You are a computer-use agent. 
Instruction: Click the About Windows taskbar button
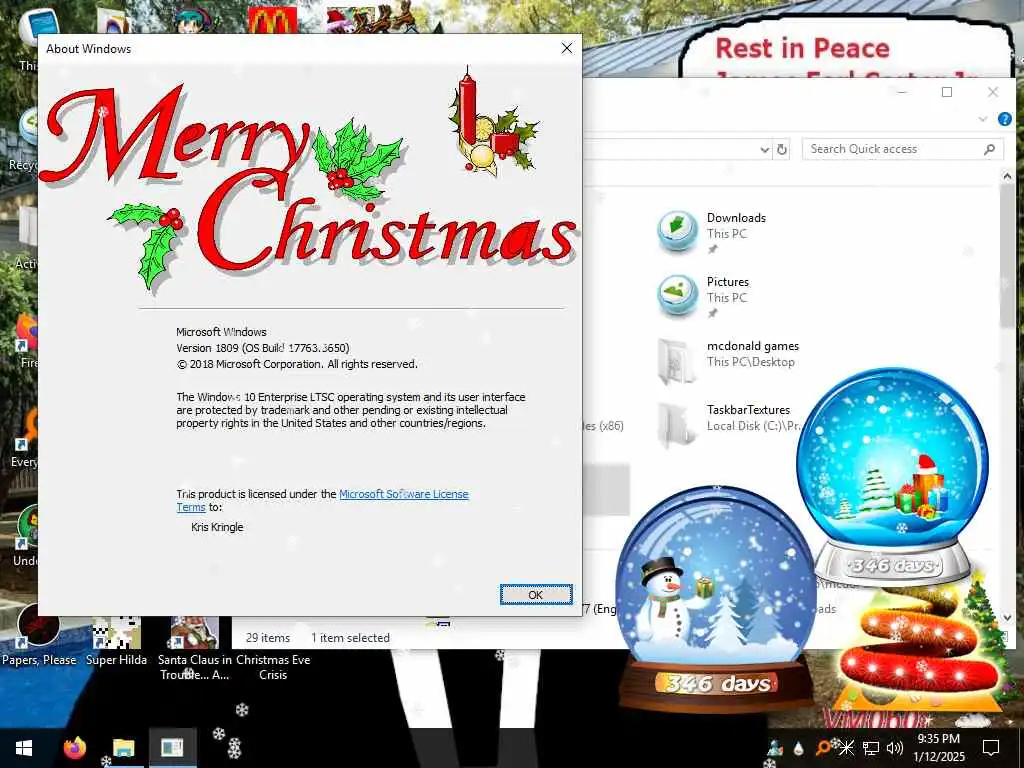pos(172,748)
